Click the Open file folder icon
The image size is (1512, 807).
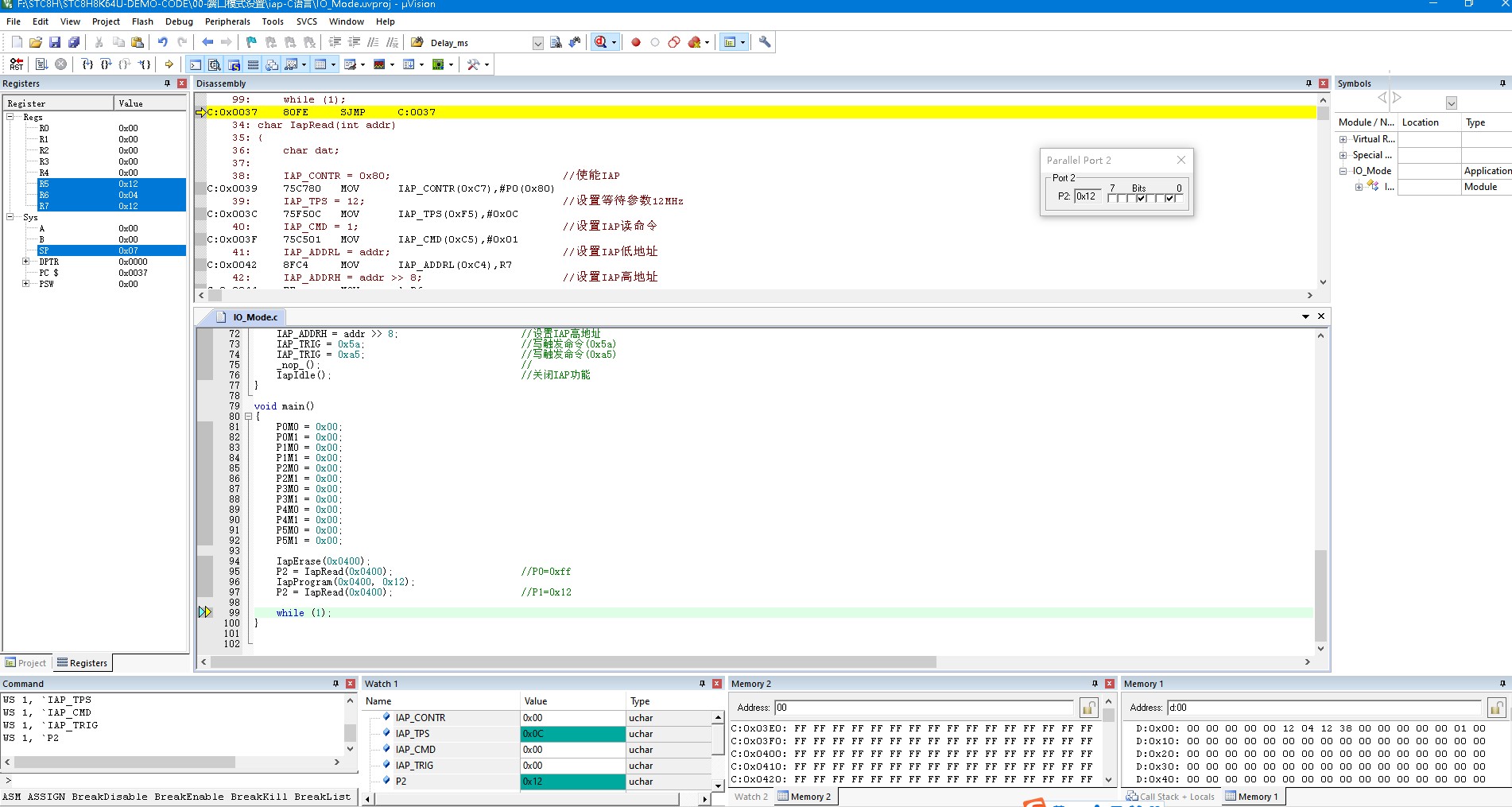[36, 42]
